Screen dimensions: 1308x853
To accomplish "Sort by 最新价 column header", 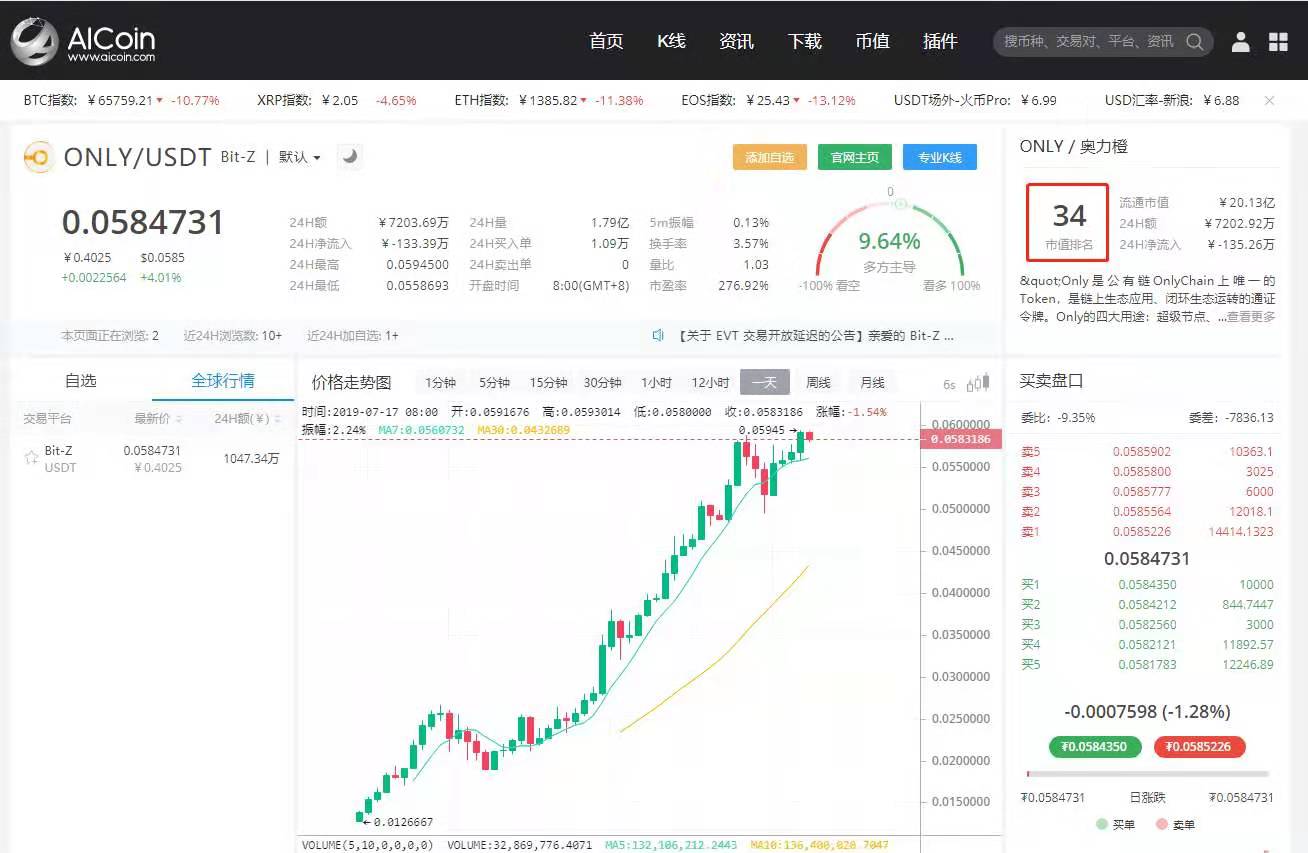I will [x=157, y=419].
